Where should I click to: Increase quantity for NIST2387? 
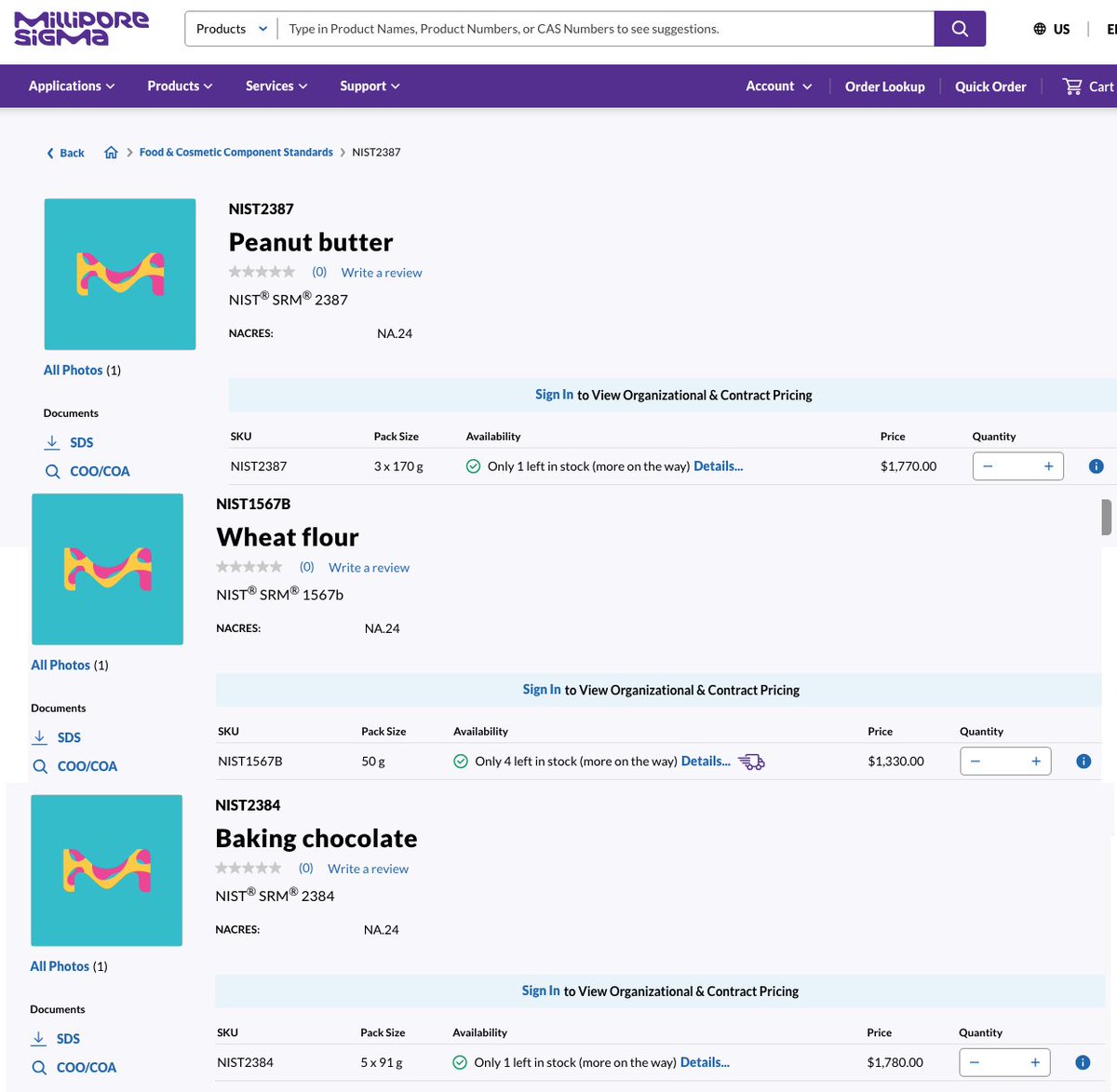pos(1048,466)
